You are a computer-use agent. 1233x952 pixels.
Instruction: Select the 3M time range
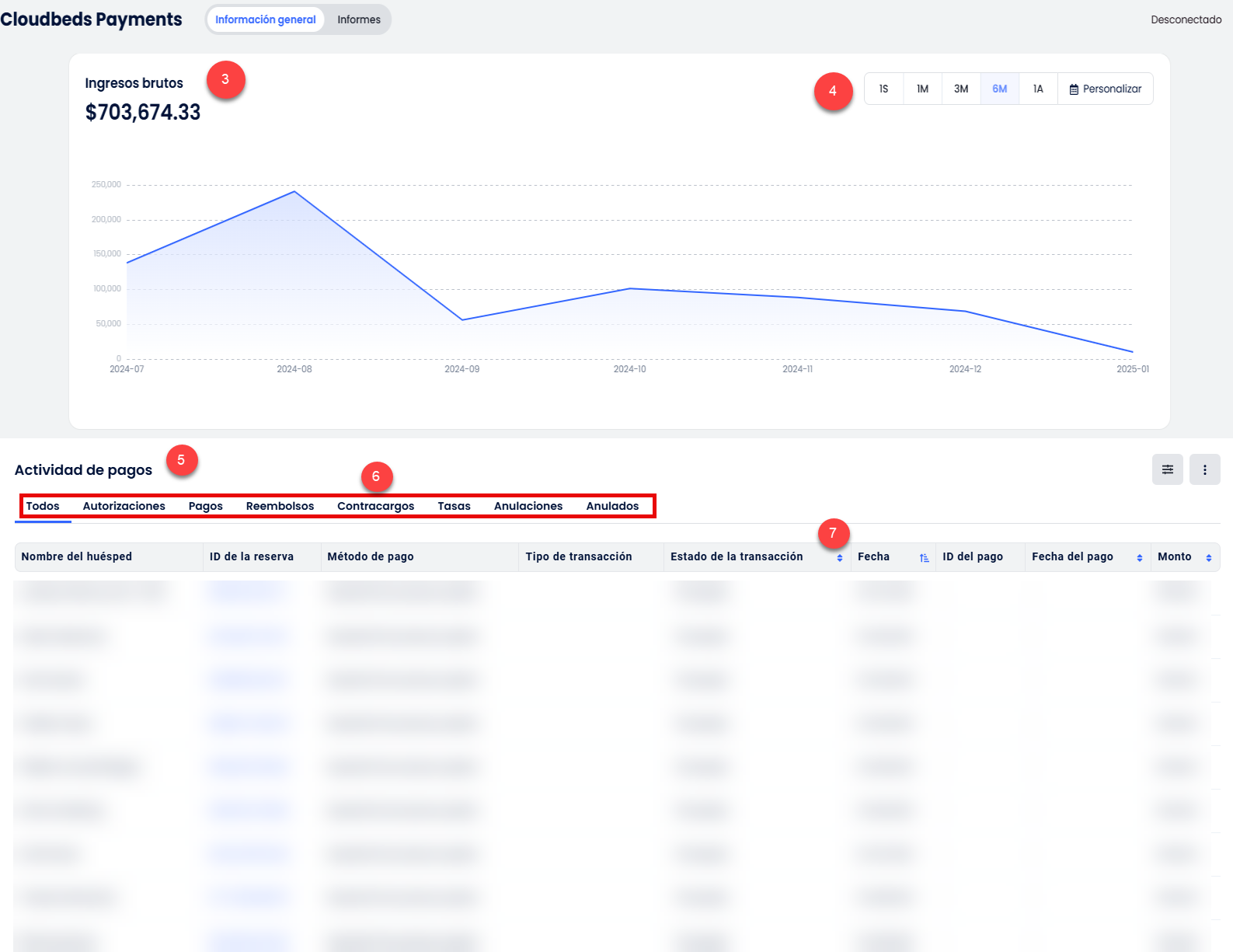(x=961, y=89)
